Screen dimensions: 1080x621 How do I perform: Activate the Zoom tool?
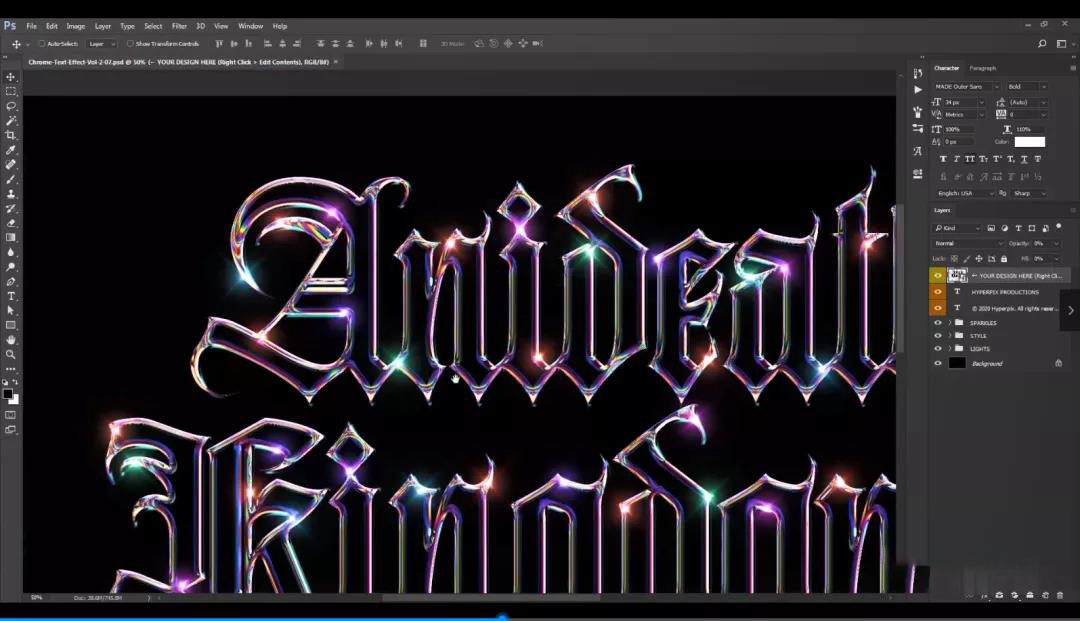[x=11, y=354]
